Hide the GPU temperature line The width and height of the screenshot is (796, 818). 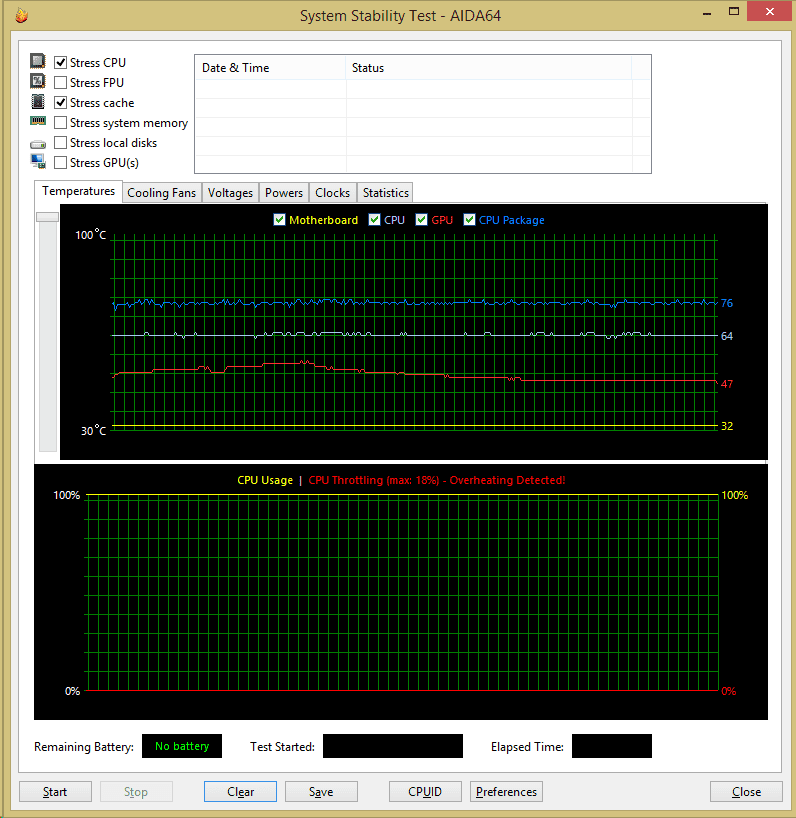pyautogui.click(x=421, y=220)
